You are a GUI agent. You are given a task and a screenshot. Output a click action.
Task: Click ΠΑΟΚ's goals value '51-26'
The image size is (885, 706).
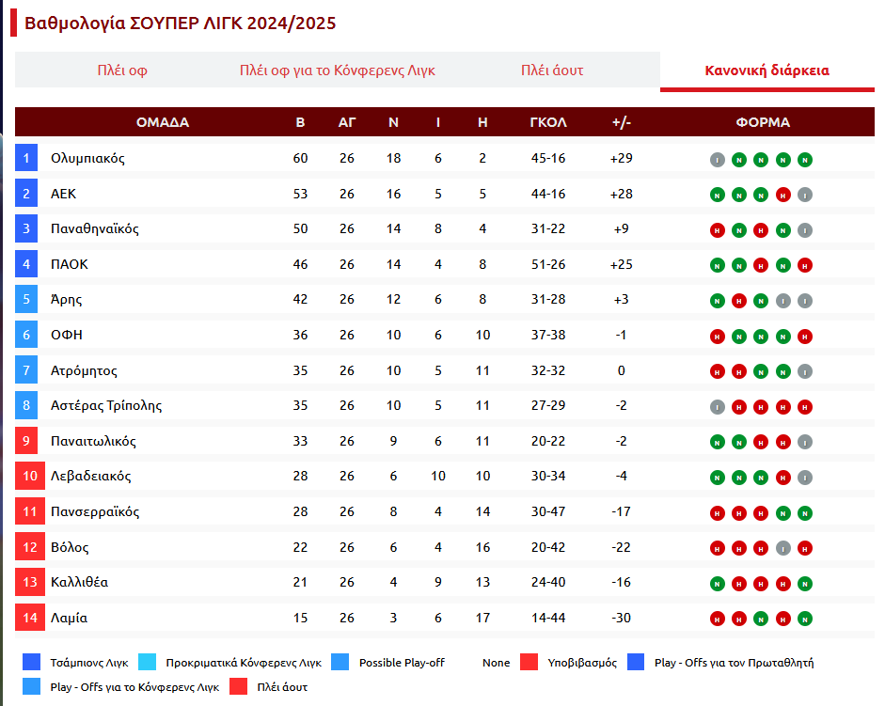click(x=548, y=264)
